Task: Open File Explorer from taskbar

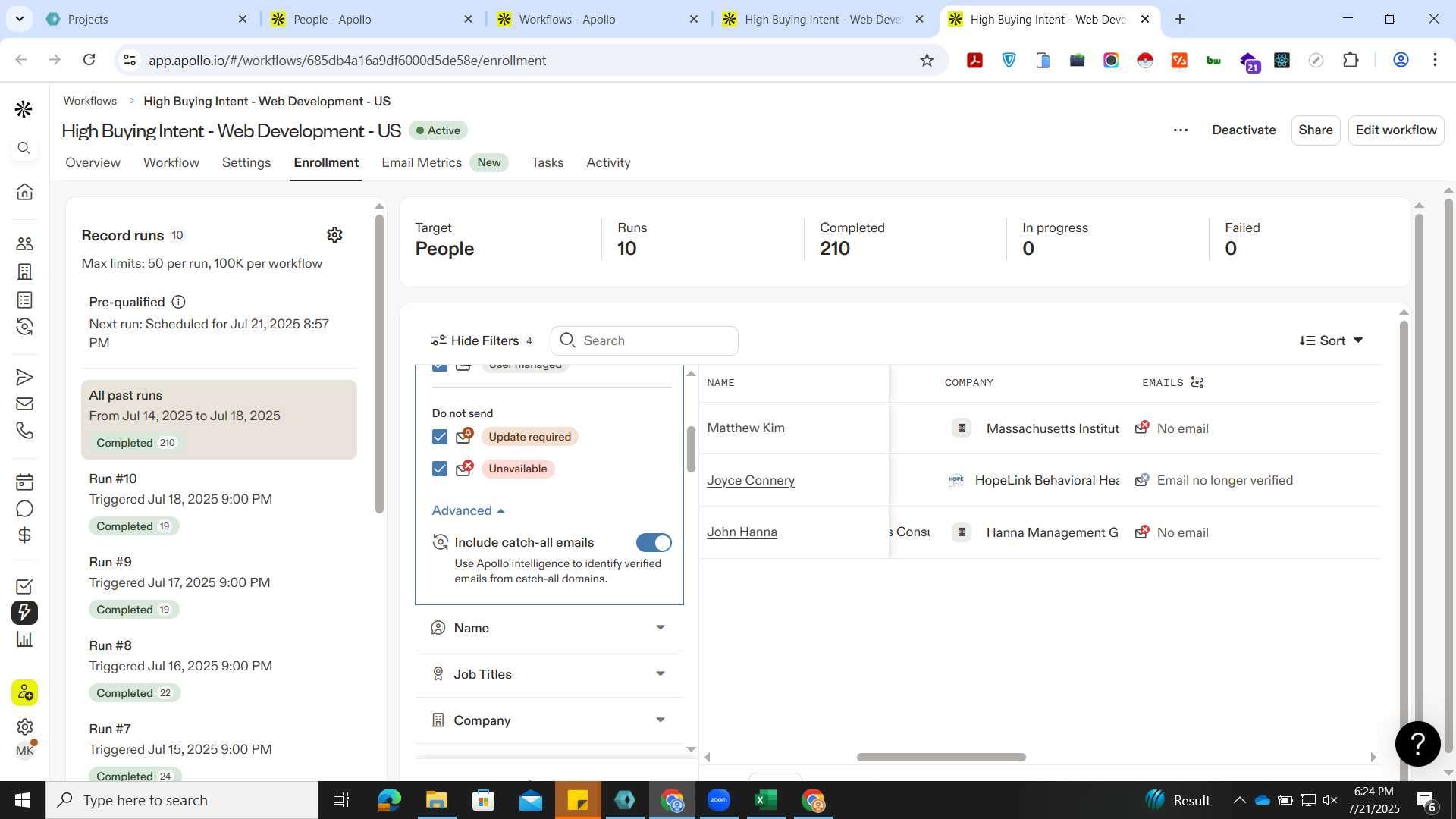Action: (x=436, y=800)
